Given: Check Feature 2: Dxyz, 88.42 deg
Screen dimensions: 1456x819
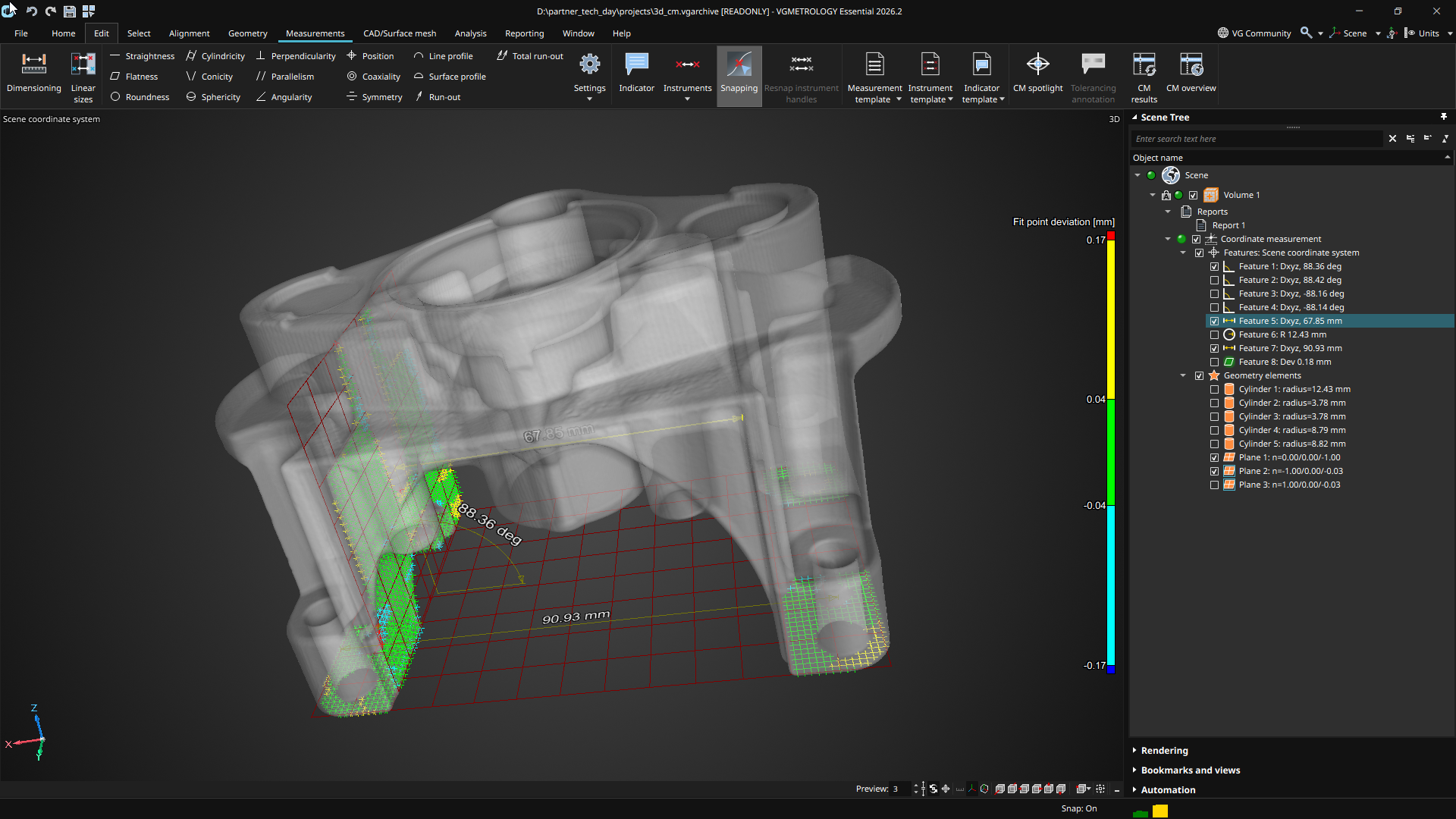Looking at the screenshot, I should click(x=1214, y=281).
